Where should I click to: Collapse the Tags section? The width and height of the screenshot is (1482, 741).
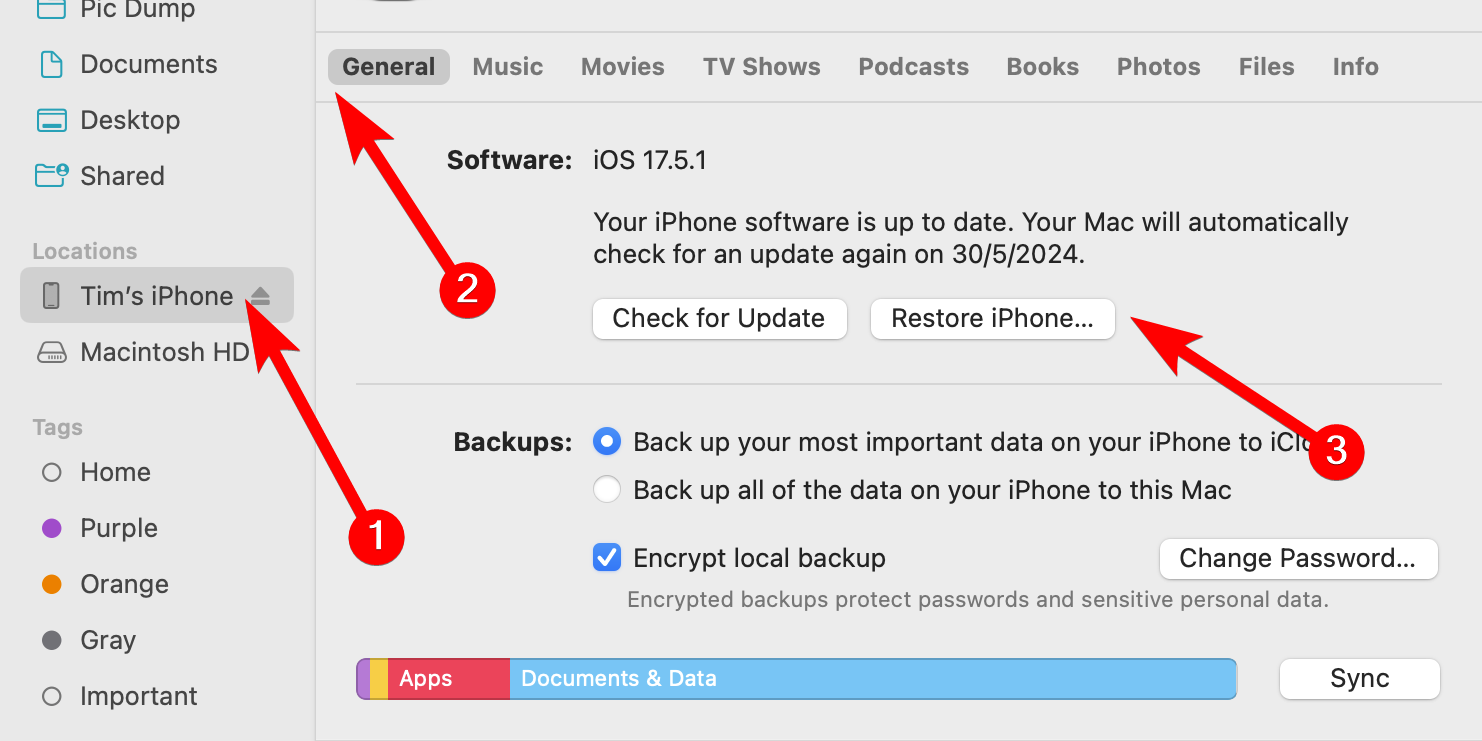coord(57,427)
